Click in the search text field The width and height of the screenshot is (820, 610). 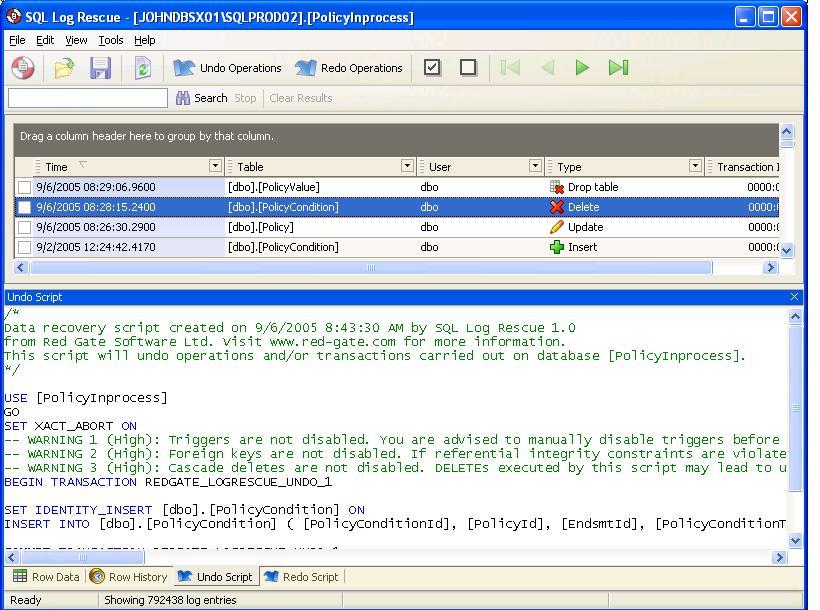(x=88, y=98)
